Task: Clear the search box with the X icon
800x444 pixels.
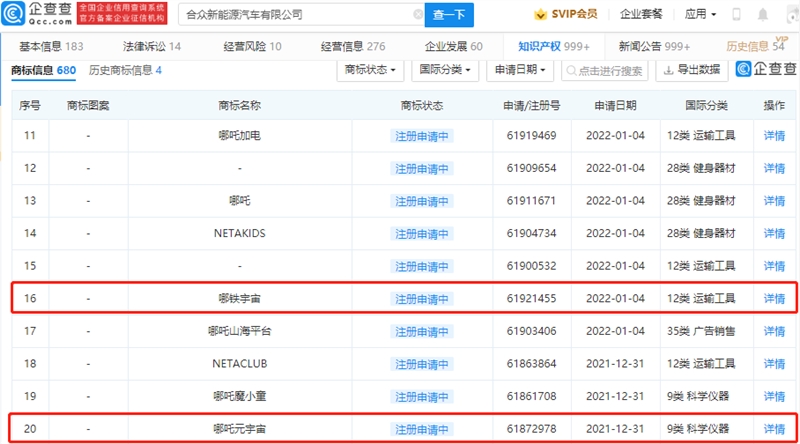Action: [x=418, y=14]
